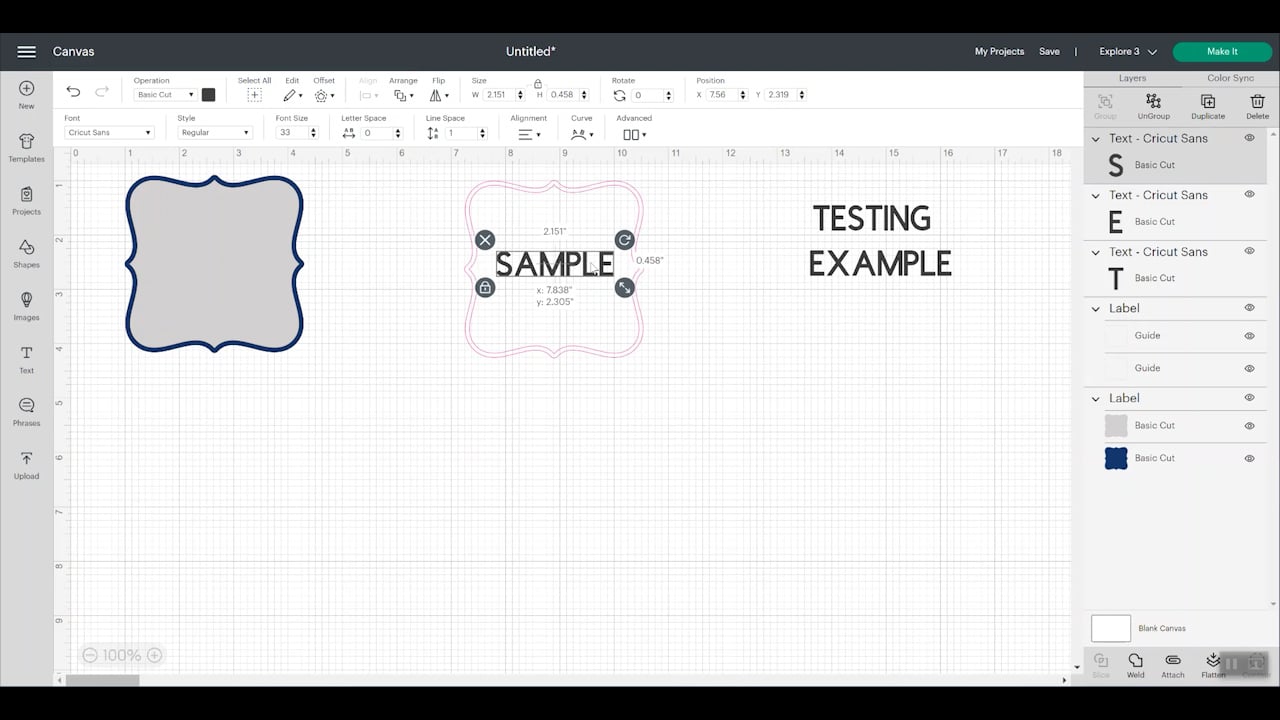Click the rotate handle on SAMPLE text

624,240
